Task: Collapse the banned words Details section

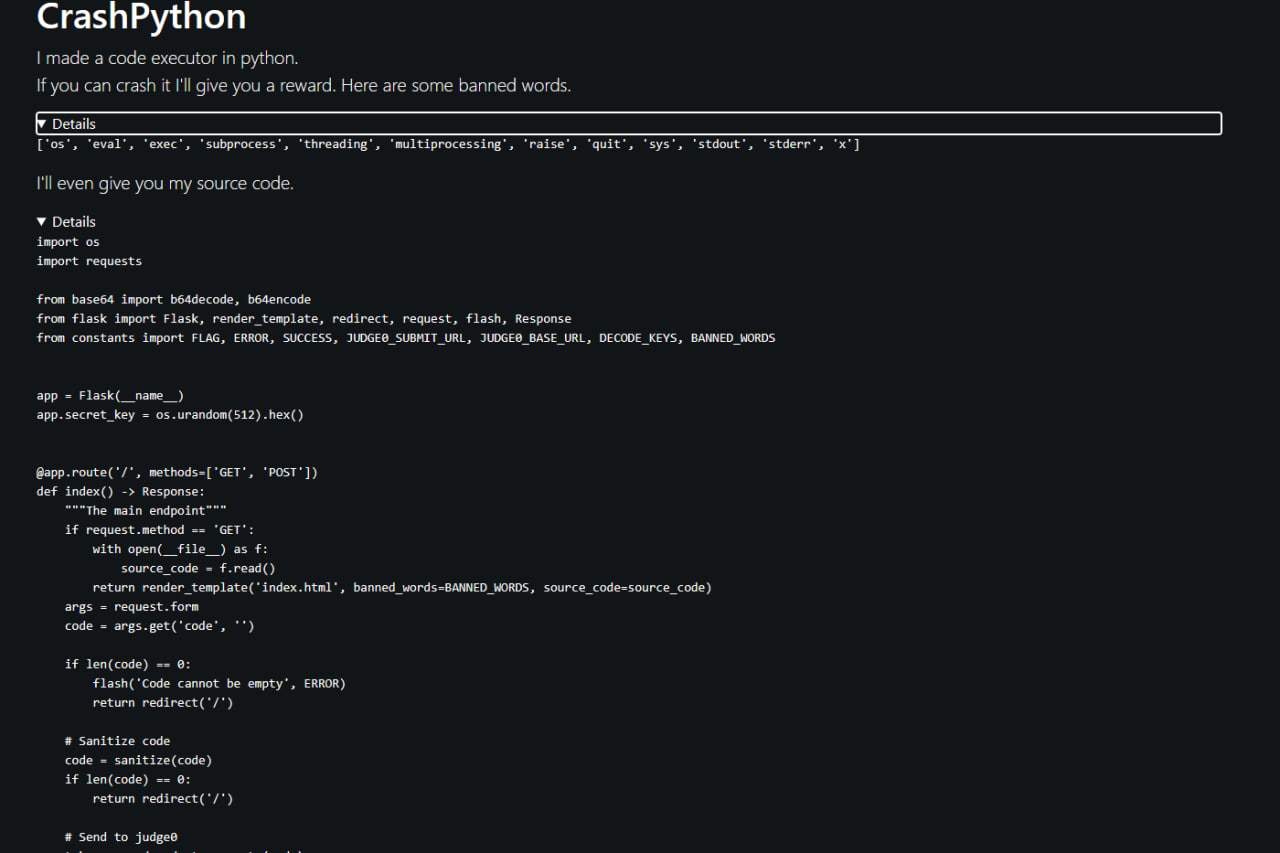Action: (x=628, y=124)
